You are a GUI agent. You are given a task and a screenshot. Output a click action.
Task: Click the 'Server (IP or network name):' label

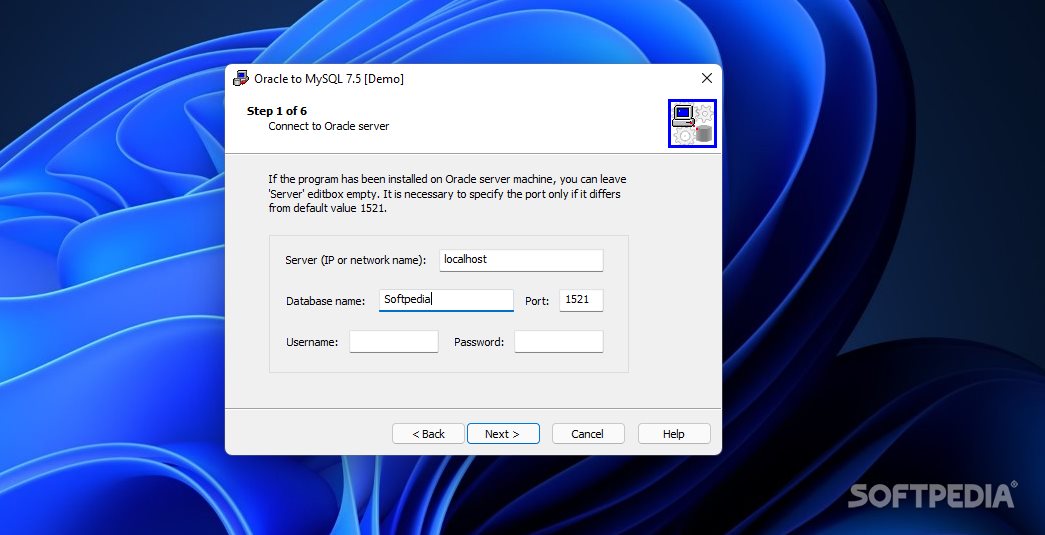(x=355, y=261)
